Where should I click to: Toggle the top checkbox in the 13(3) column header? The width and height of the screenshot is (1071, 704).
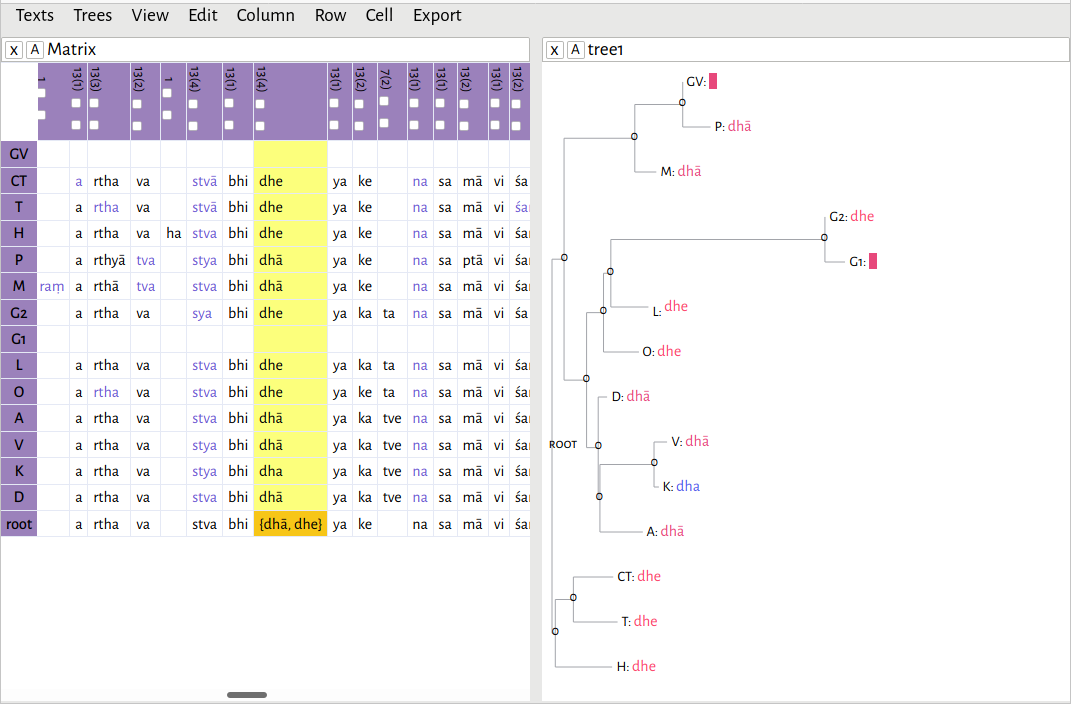coord(94,104)
